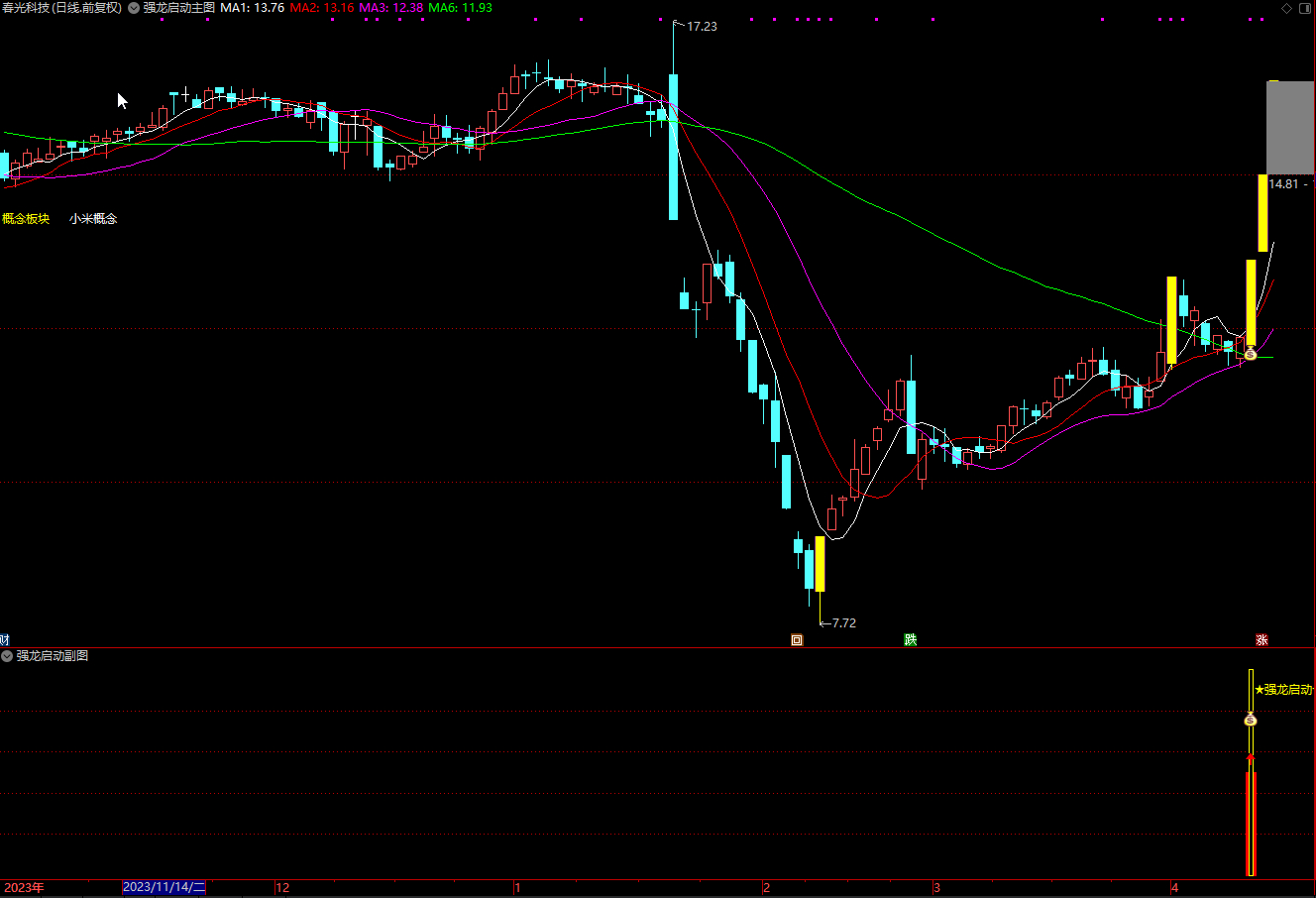Click the green MA6: 11.93 label
The height and width of the screenshot is (898, 1316).
pyautogui.click(x=460, y=8)
